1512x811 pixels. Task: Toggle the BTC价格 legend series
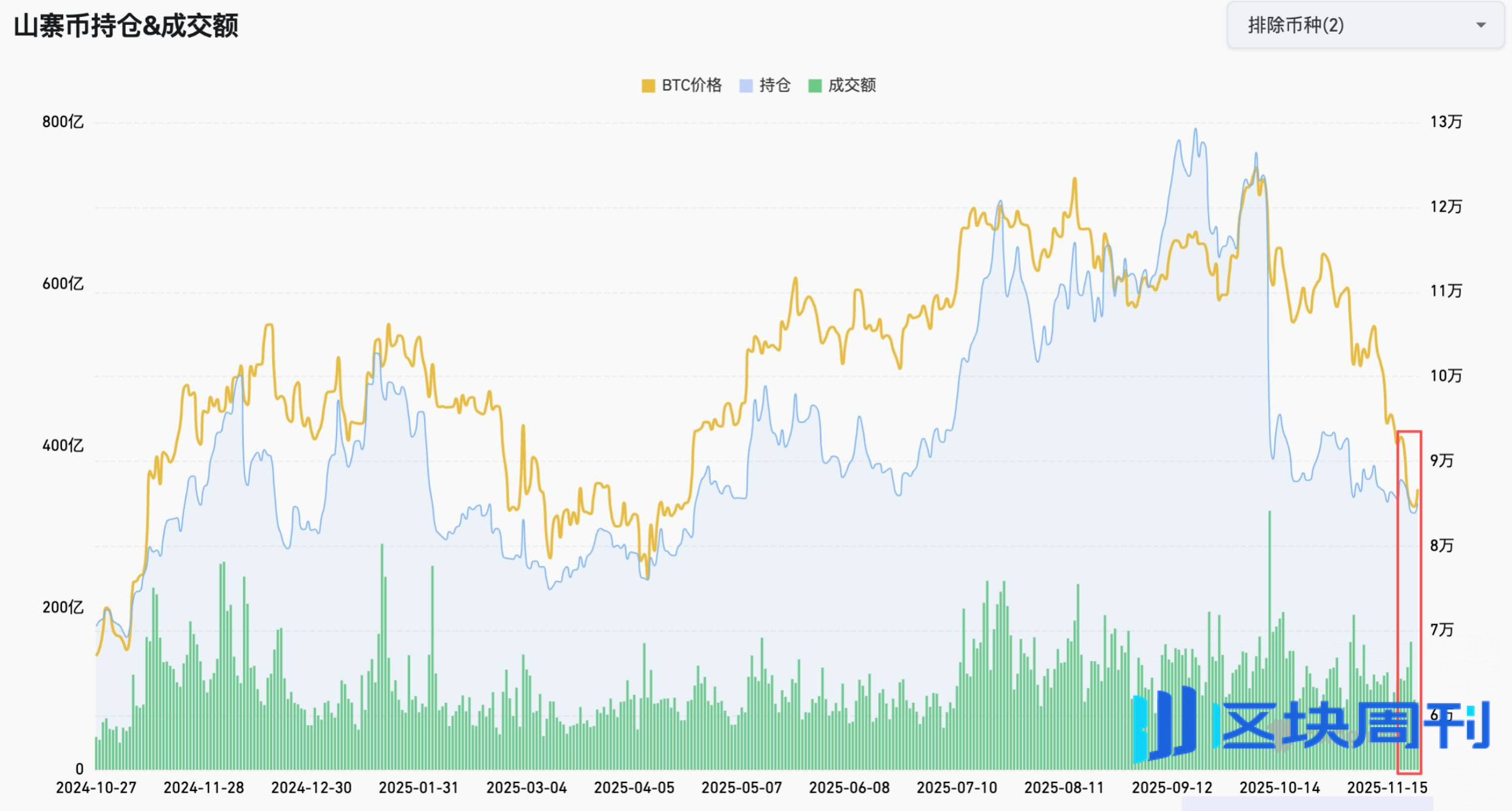tap(692, 85)
